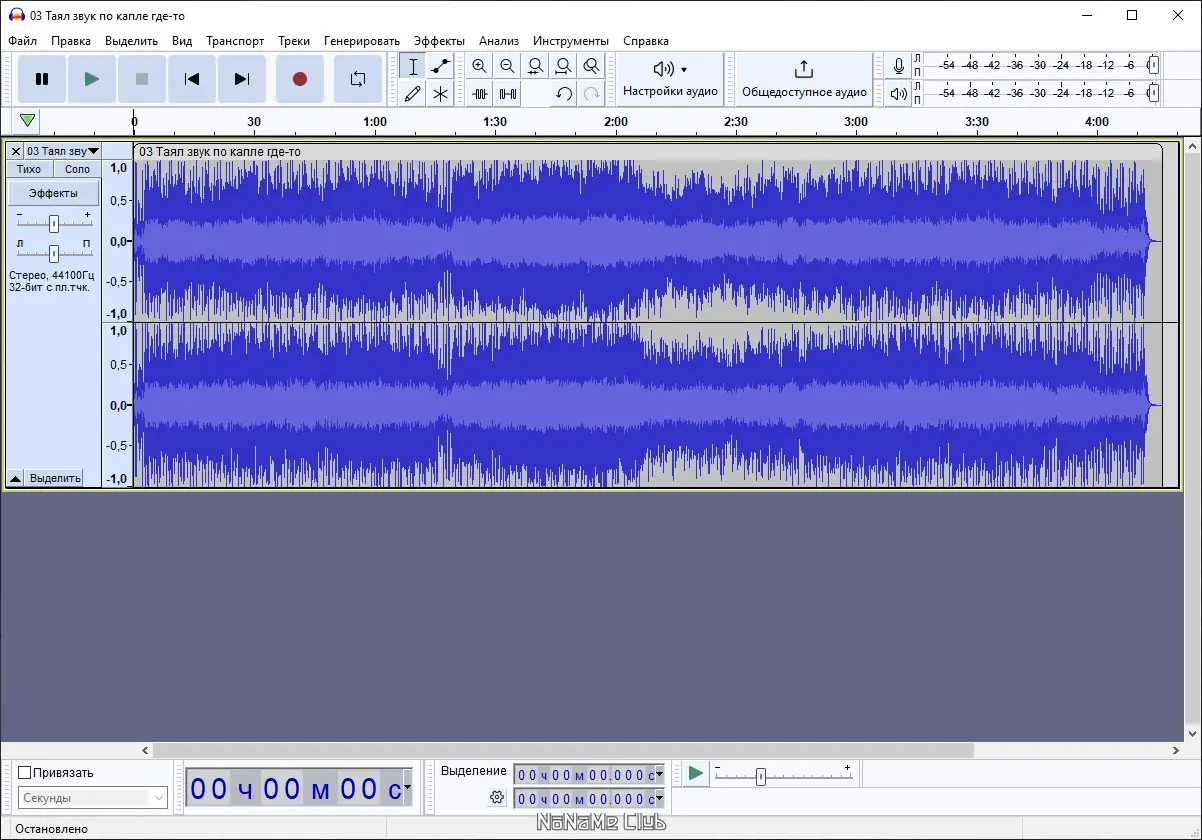This screenshot has width=1202, height=840.
Task: Zoom to fit the selection
Action: point(536,67)
